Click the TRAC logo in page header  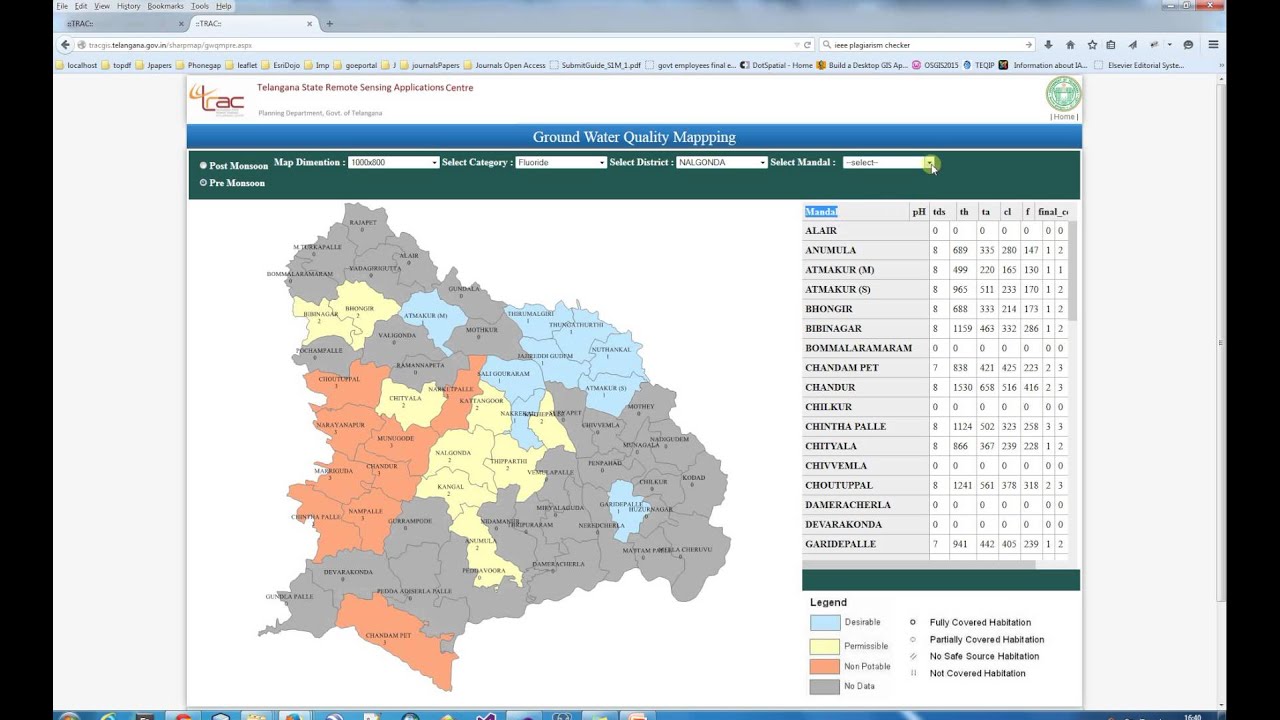point(217,100)
